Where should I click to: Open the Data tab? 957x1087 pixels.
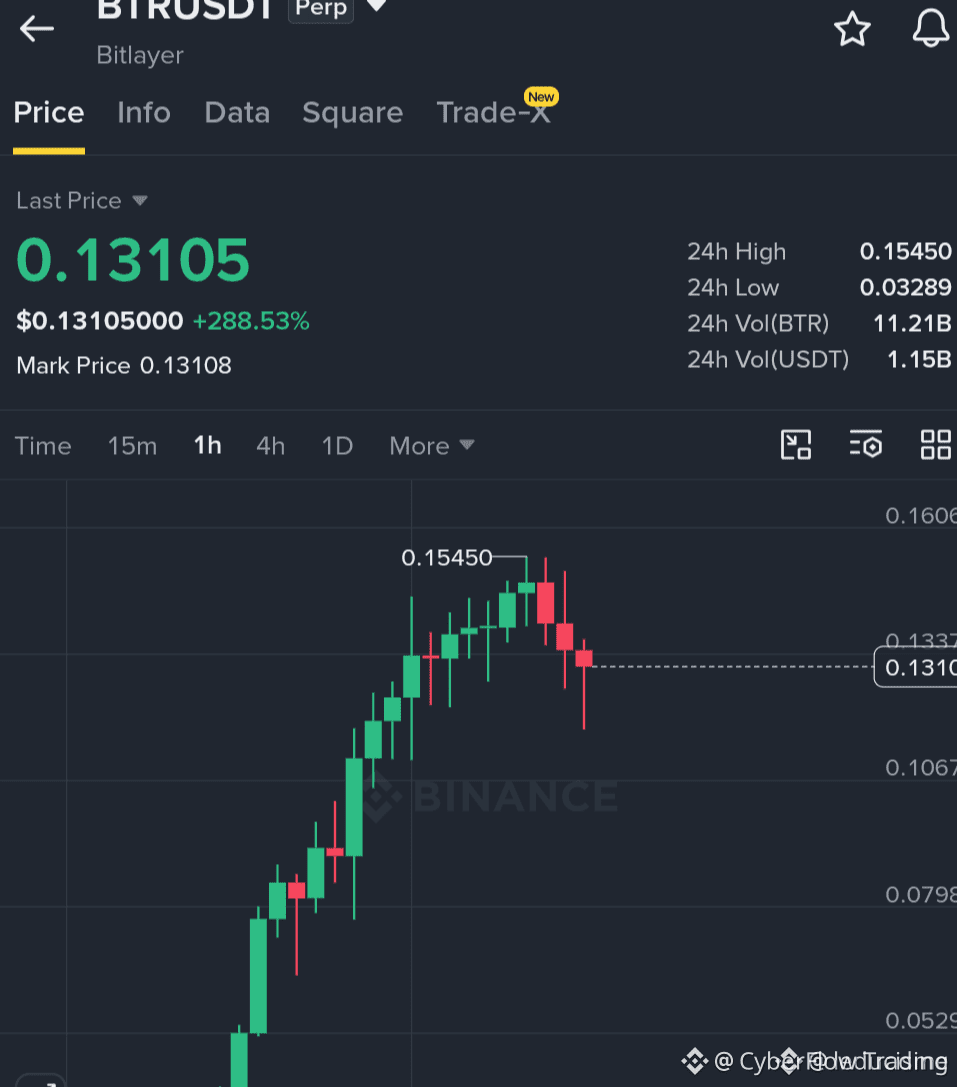coord(237,112)
